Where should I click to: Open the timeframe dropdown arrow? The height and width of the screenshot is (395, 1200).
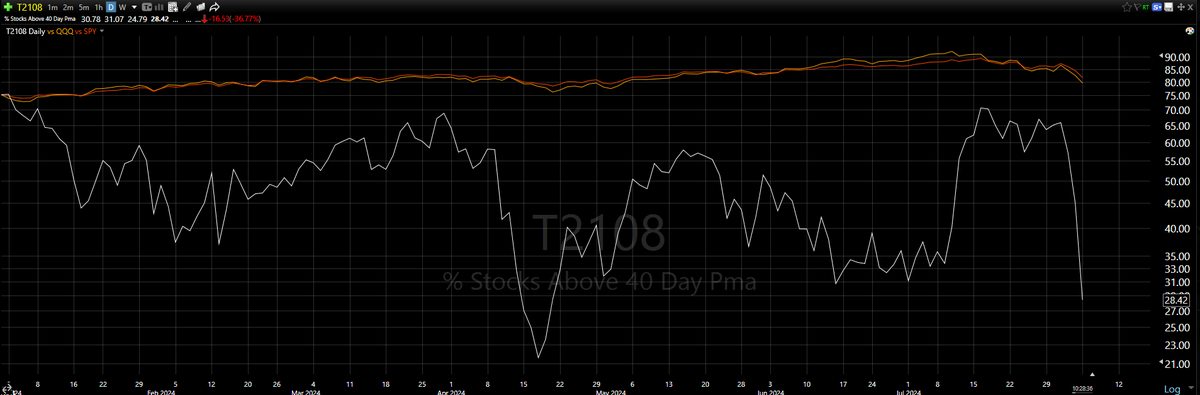point(134,8)
